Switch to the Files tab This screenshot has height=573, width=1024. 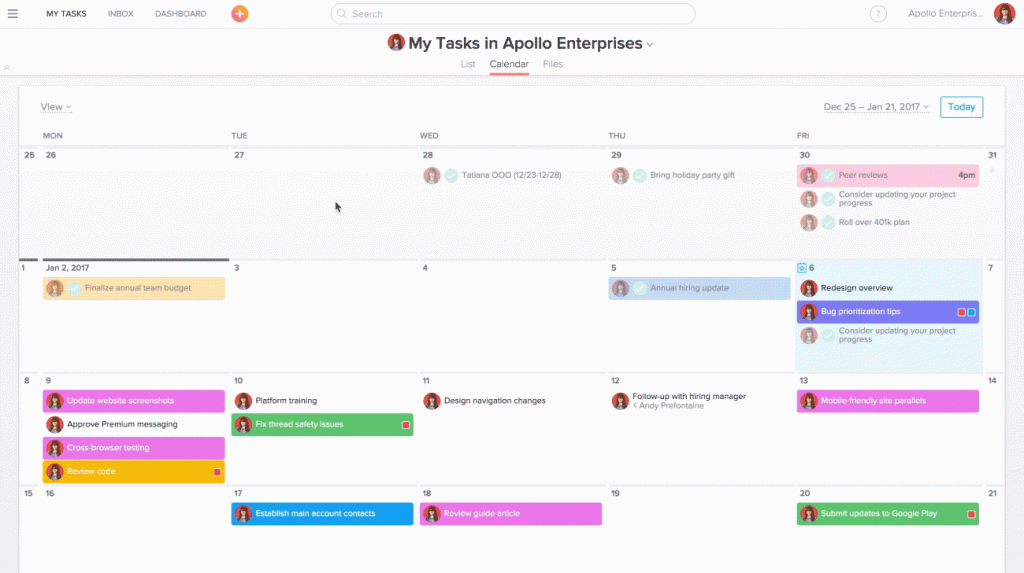pyautogui.click(x=552, y=64)
